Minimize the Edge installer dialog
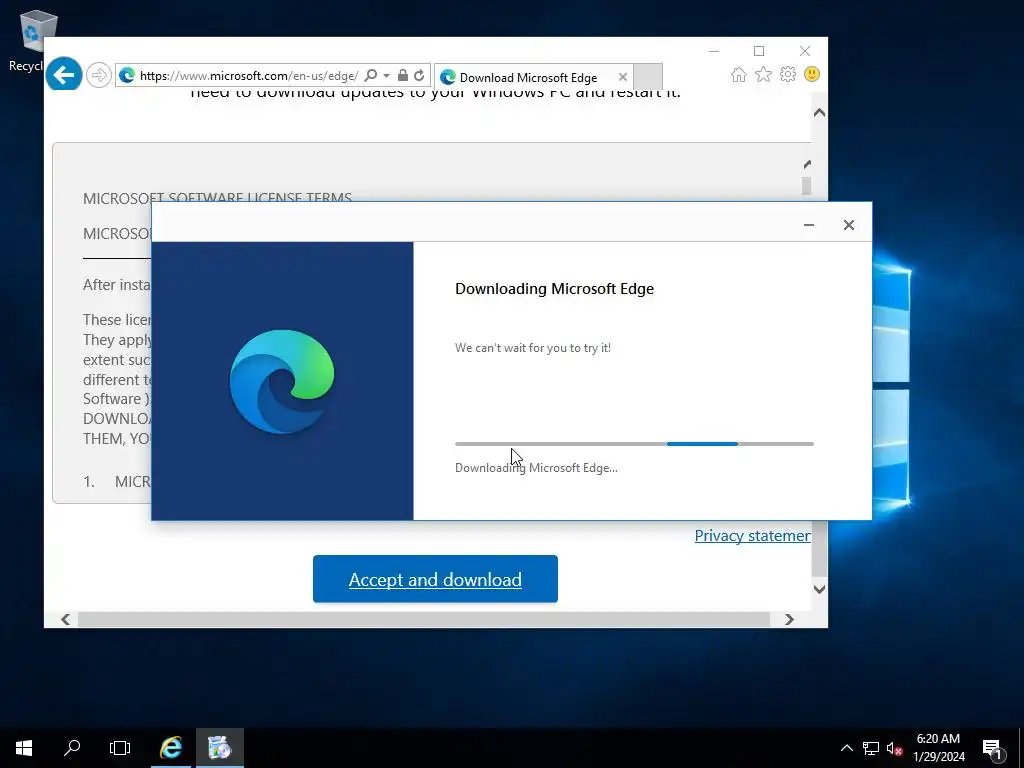The image size is (1024, 768). tap(809, 225)
